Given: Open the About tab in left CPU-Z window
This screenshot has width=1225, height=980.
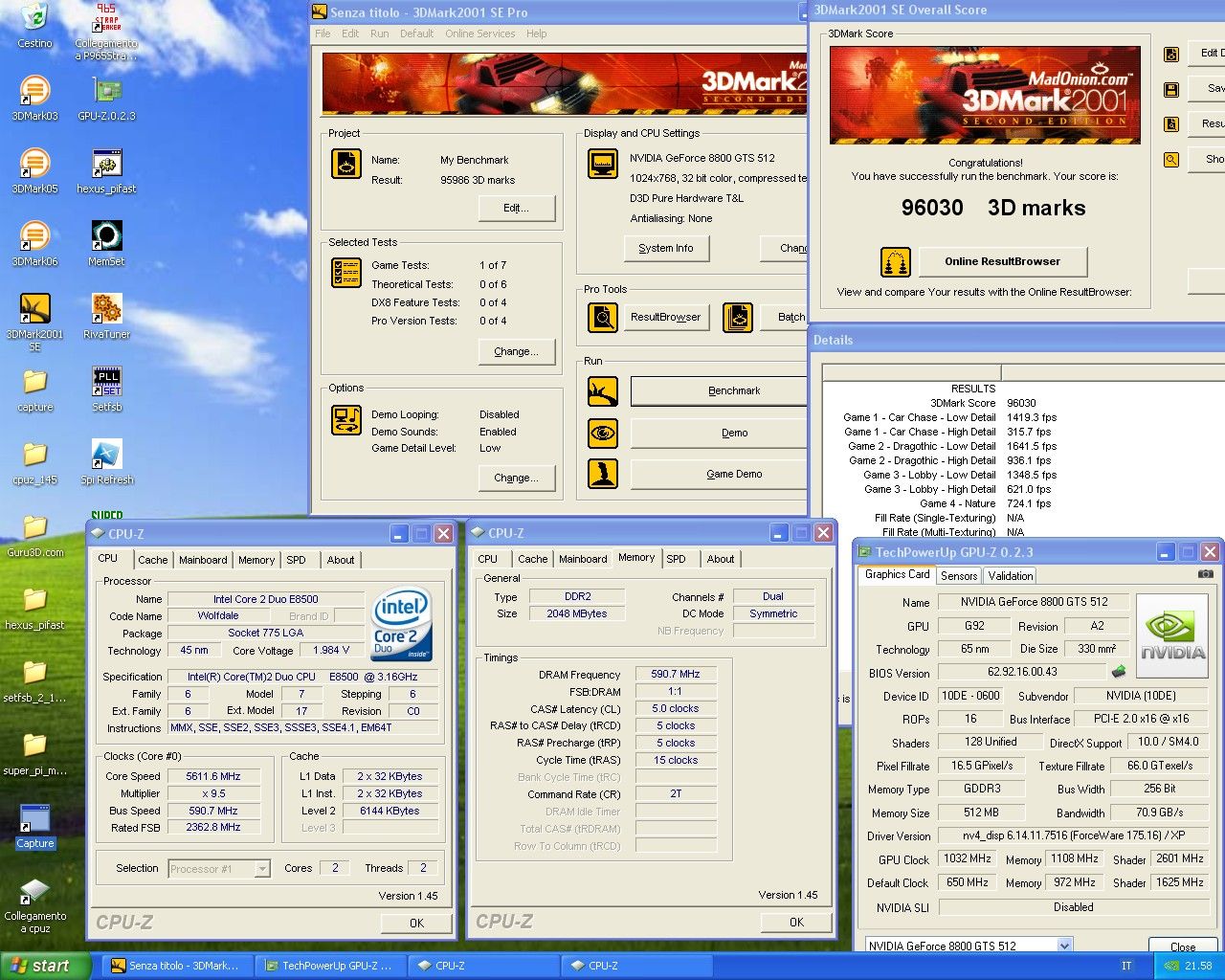Looking at the screenshot, I should pos(341,560).
